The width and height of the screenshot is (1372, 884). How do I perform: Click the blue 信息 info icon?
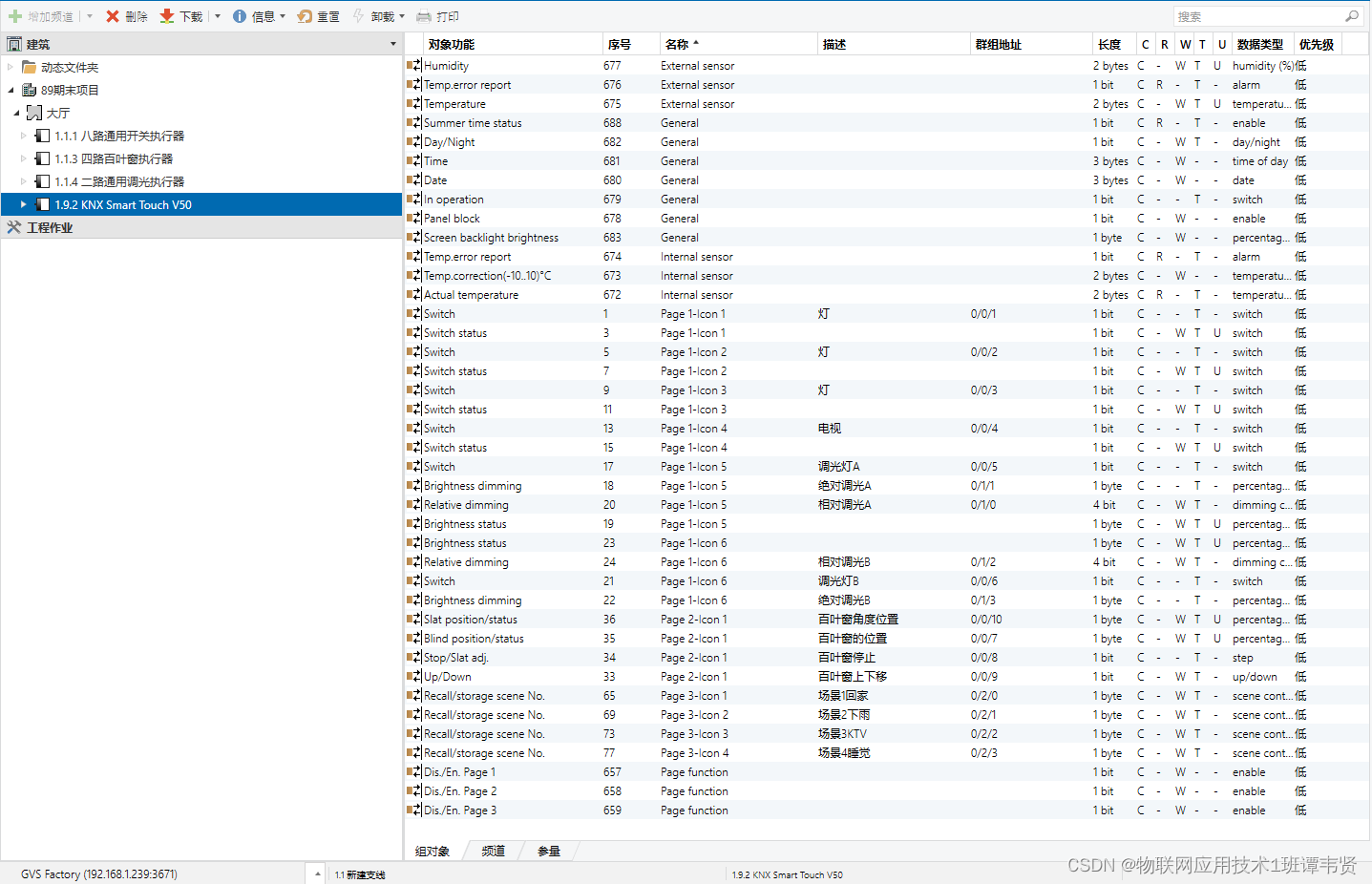(x=240, y=16)
